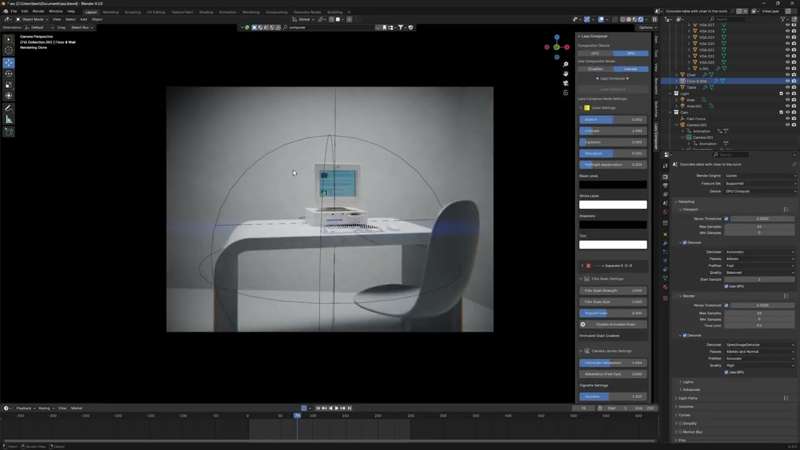Viewport: 800px width, 450px height.
Task: Open the Modifiers wrench properties tab
Action: pyautogui.click(x=665, y=244)
